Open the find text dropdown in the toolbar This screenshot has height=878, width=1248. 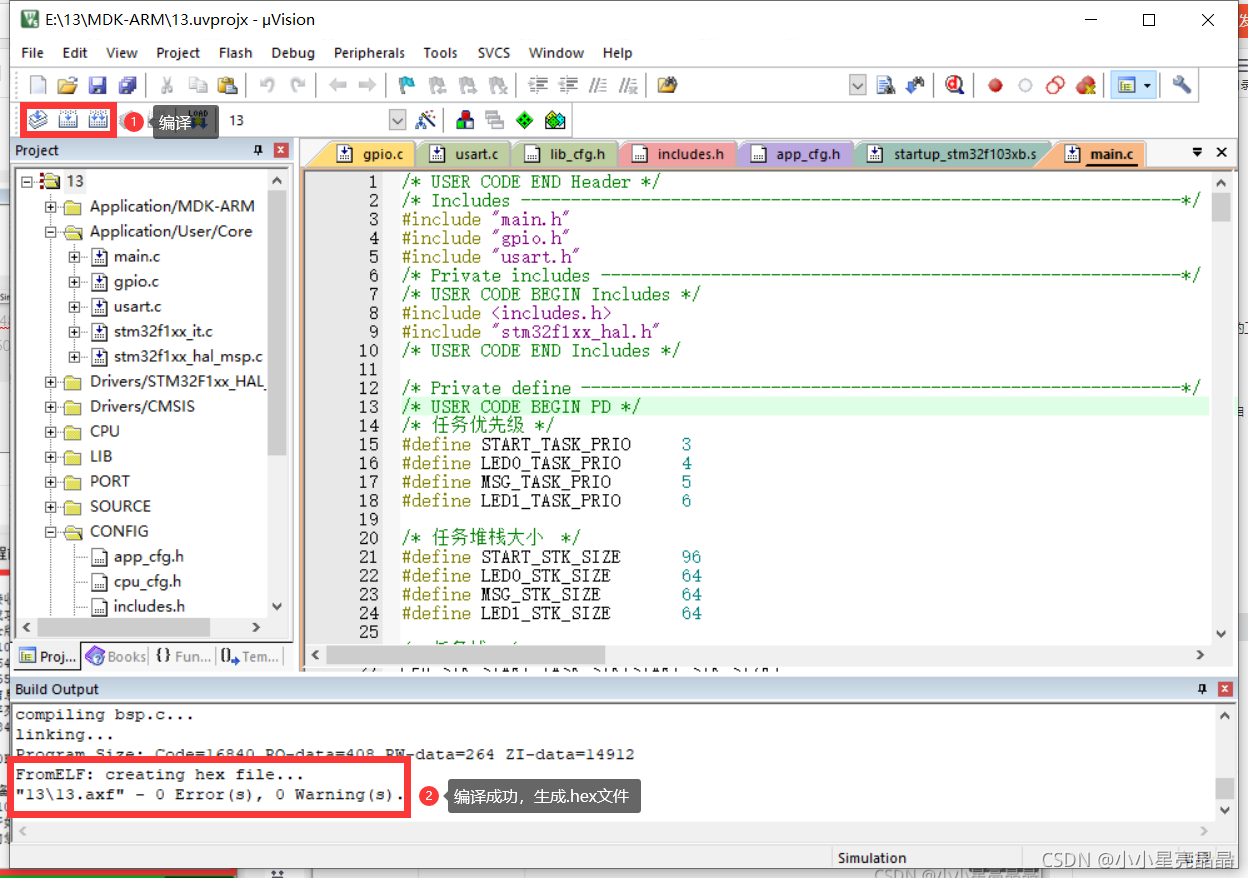pos(858,86)
